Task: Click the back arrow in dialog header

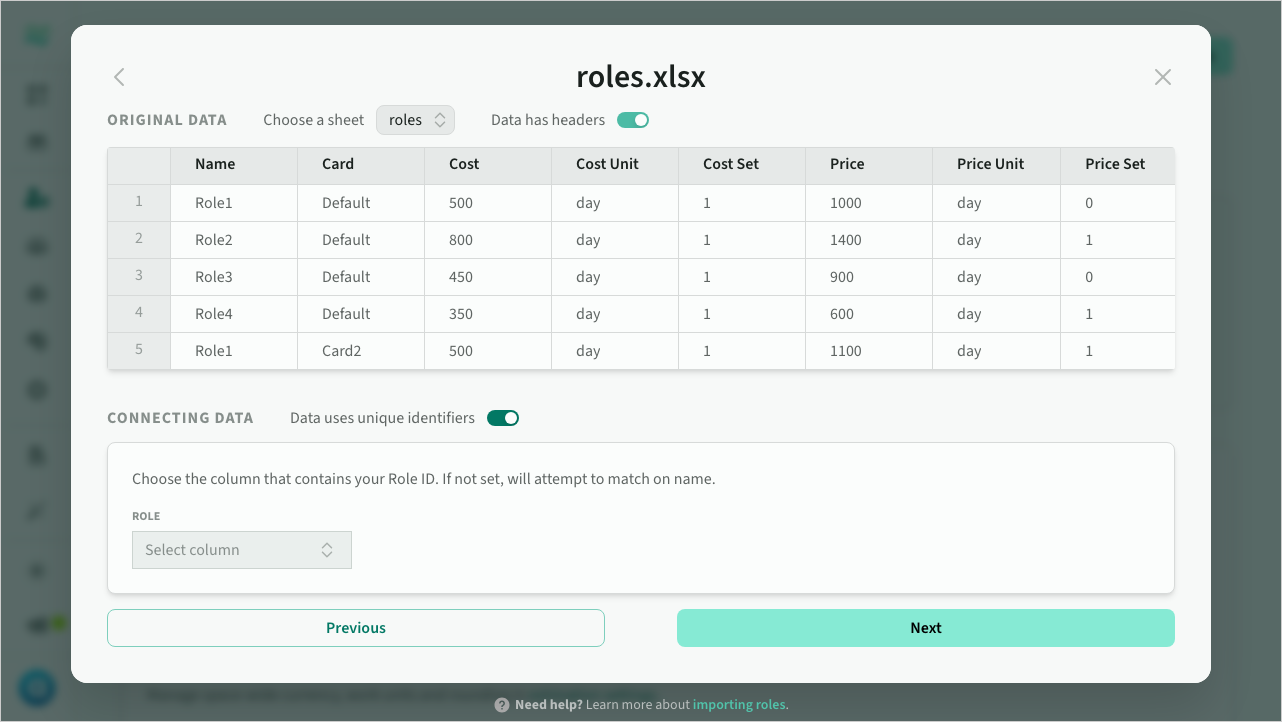Action: (119, 77)
